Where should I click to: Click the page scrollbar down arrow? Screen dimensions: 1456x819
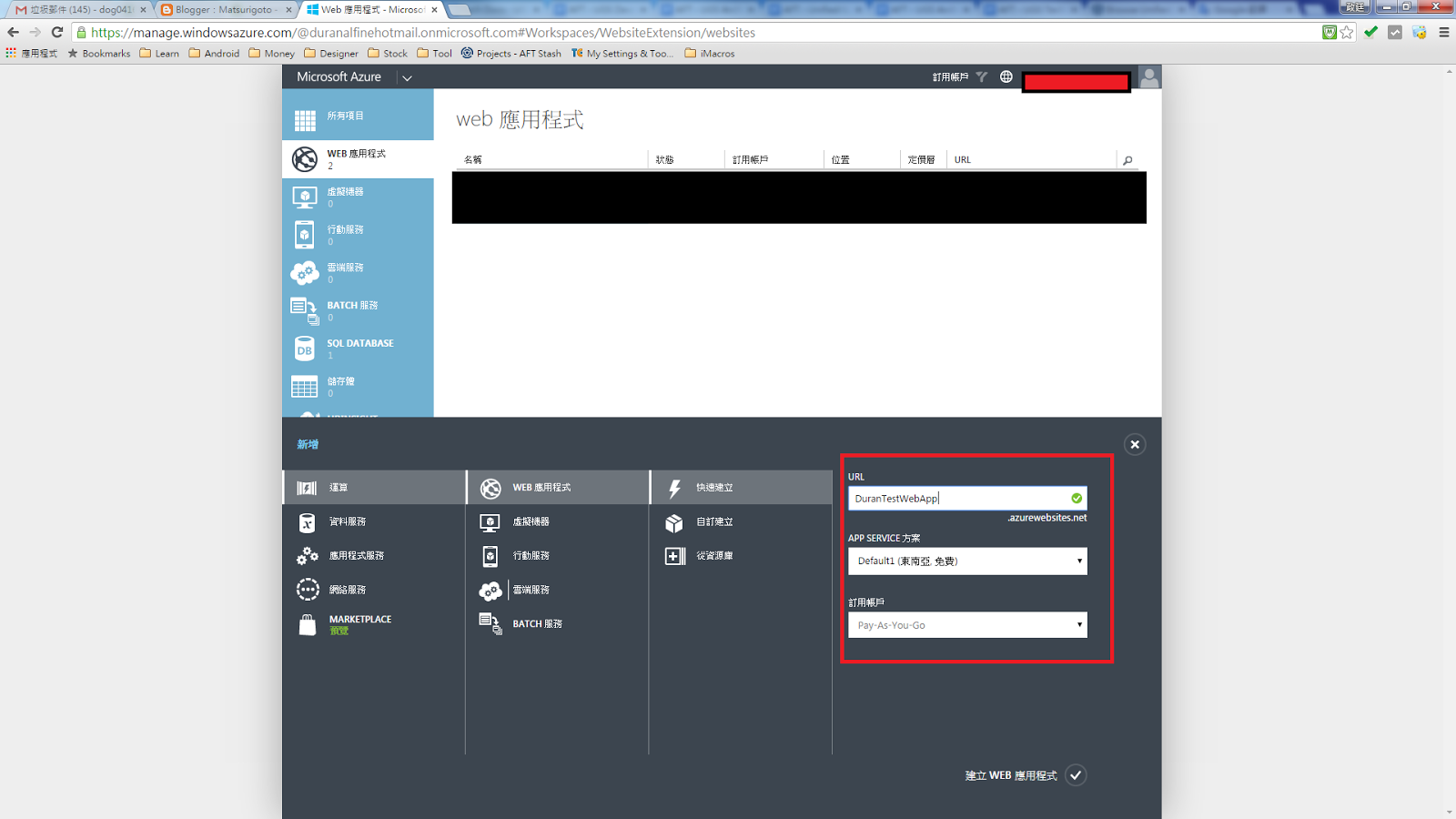(x=1449, y=812)
